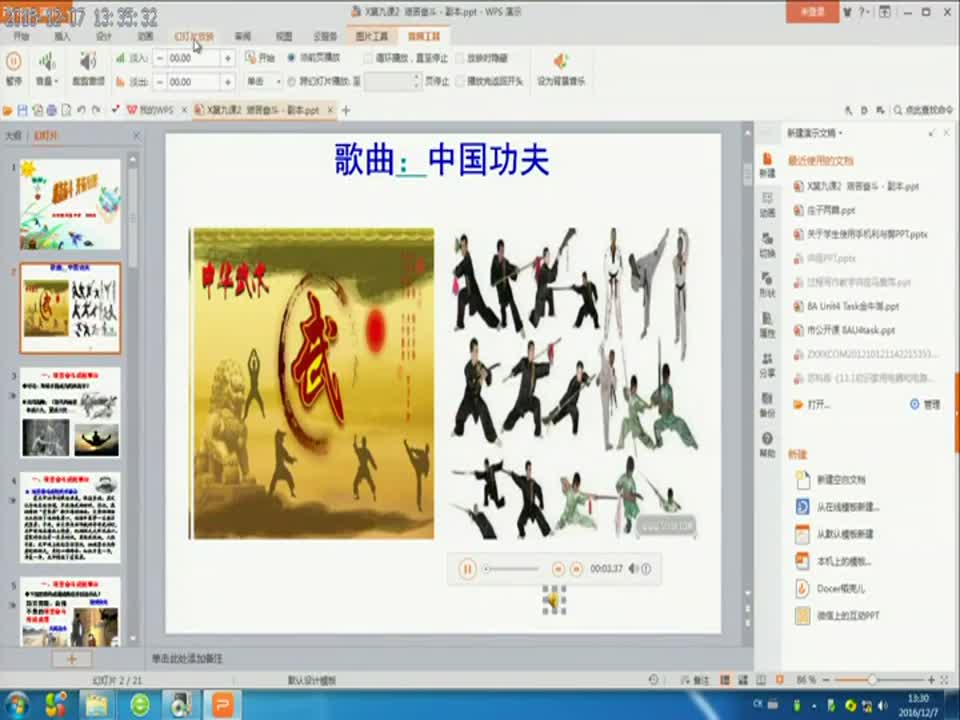Expand the audio start trigger (单击) dropdown
Image resolution: width=960 pixels, height=720 pixels.
264,82
